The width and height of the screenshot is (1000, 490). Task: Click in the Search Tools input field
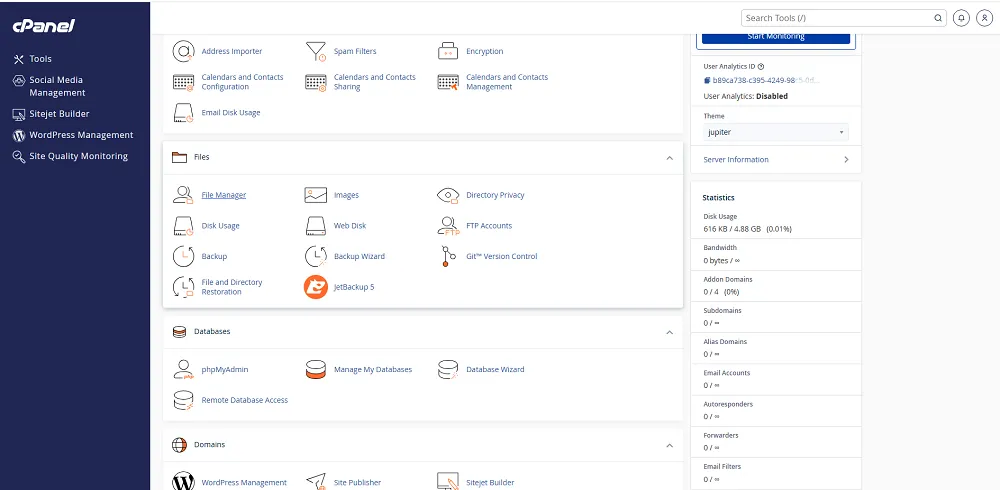[837, 18]
